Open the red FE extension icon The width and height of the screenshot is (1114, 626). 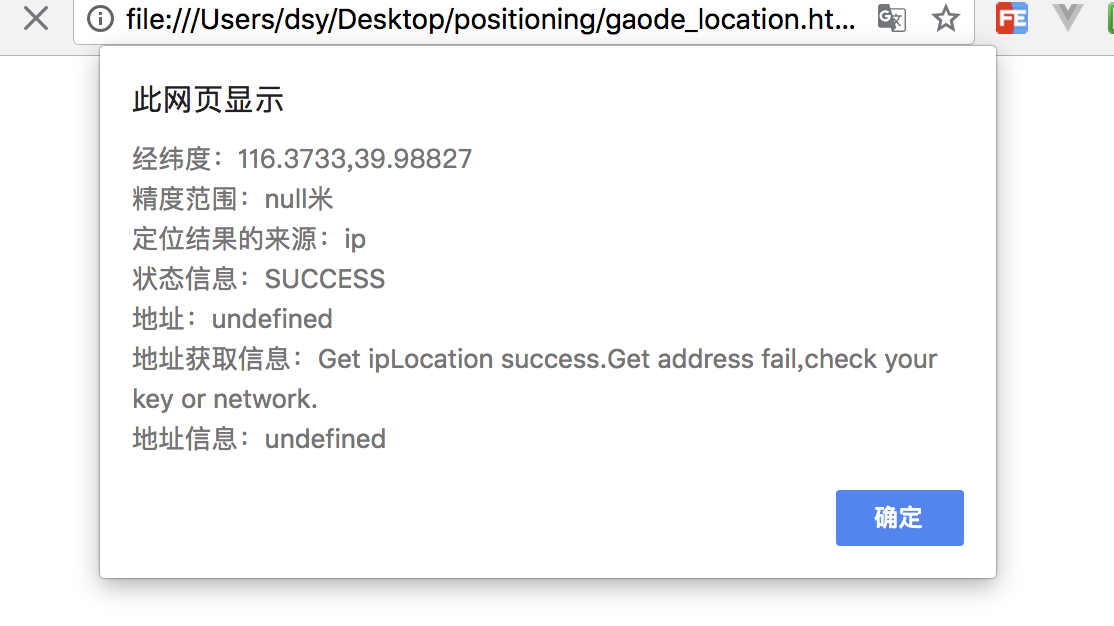(x=1012, y=18)
